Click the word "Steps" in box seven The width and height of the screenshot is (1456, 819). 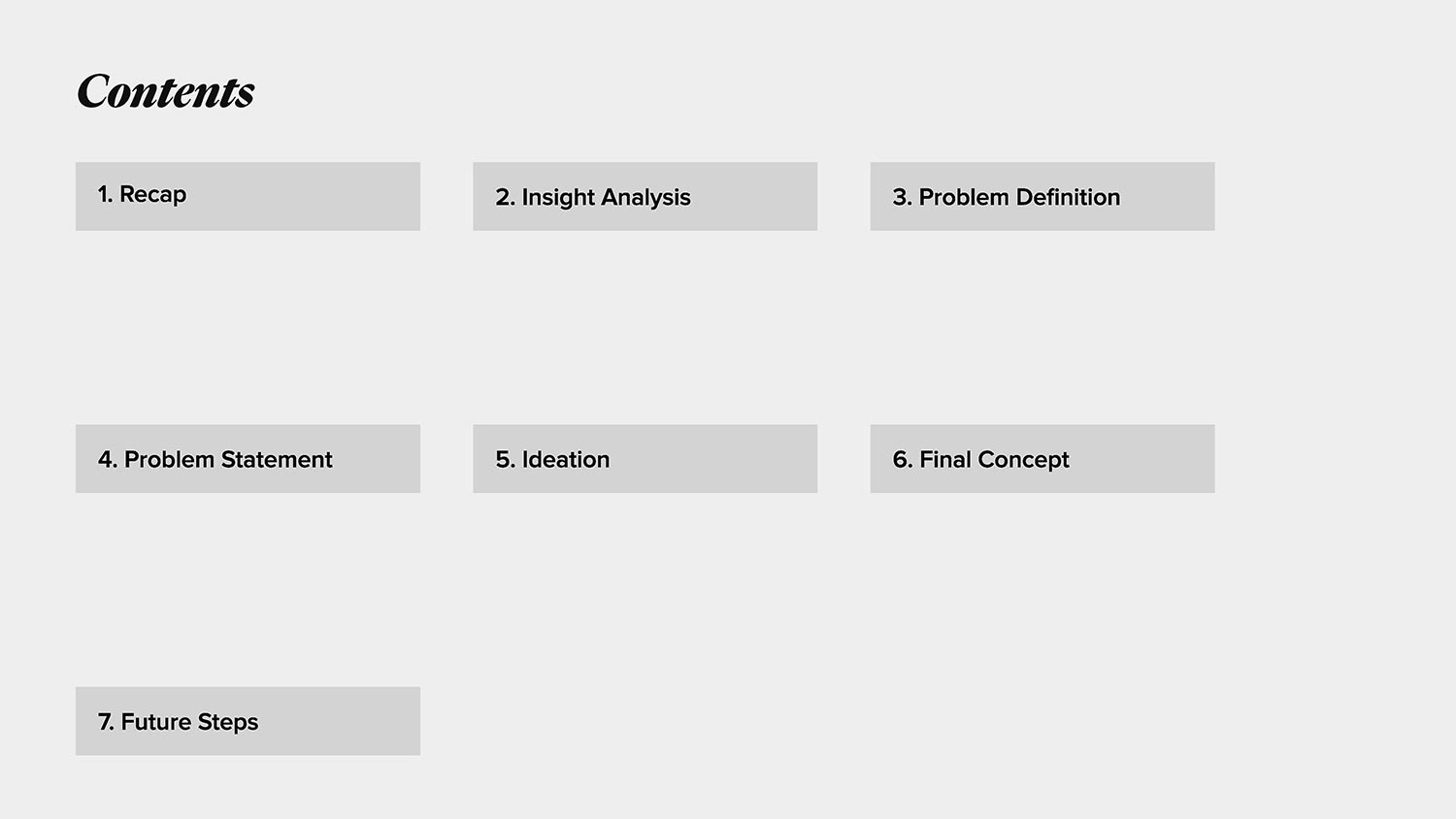(227, 722)
